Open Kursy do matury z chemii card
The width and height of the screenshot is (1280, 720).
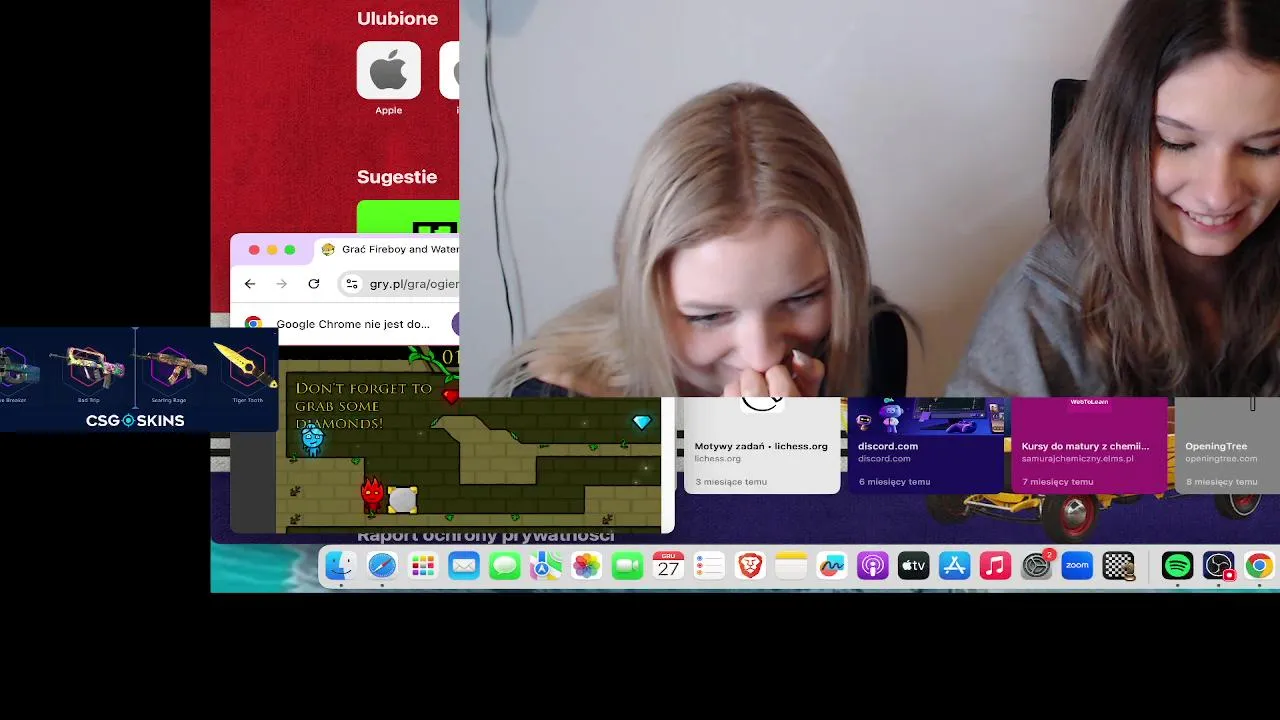click(x=1089, y=445)
